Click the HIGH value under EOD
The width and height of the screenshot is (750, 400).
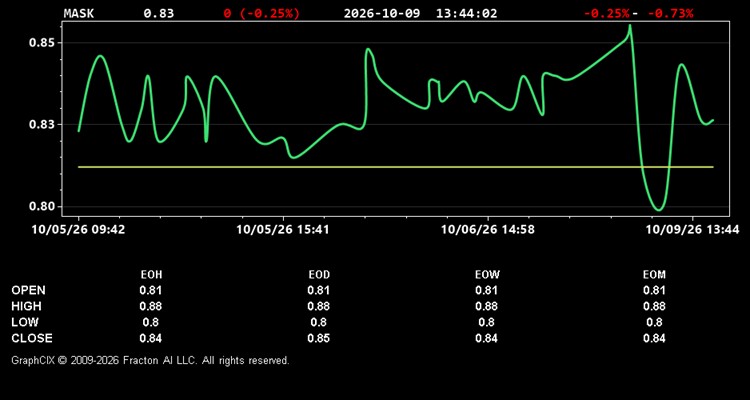319,306
